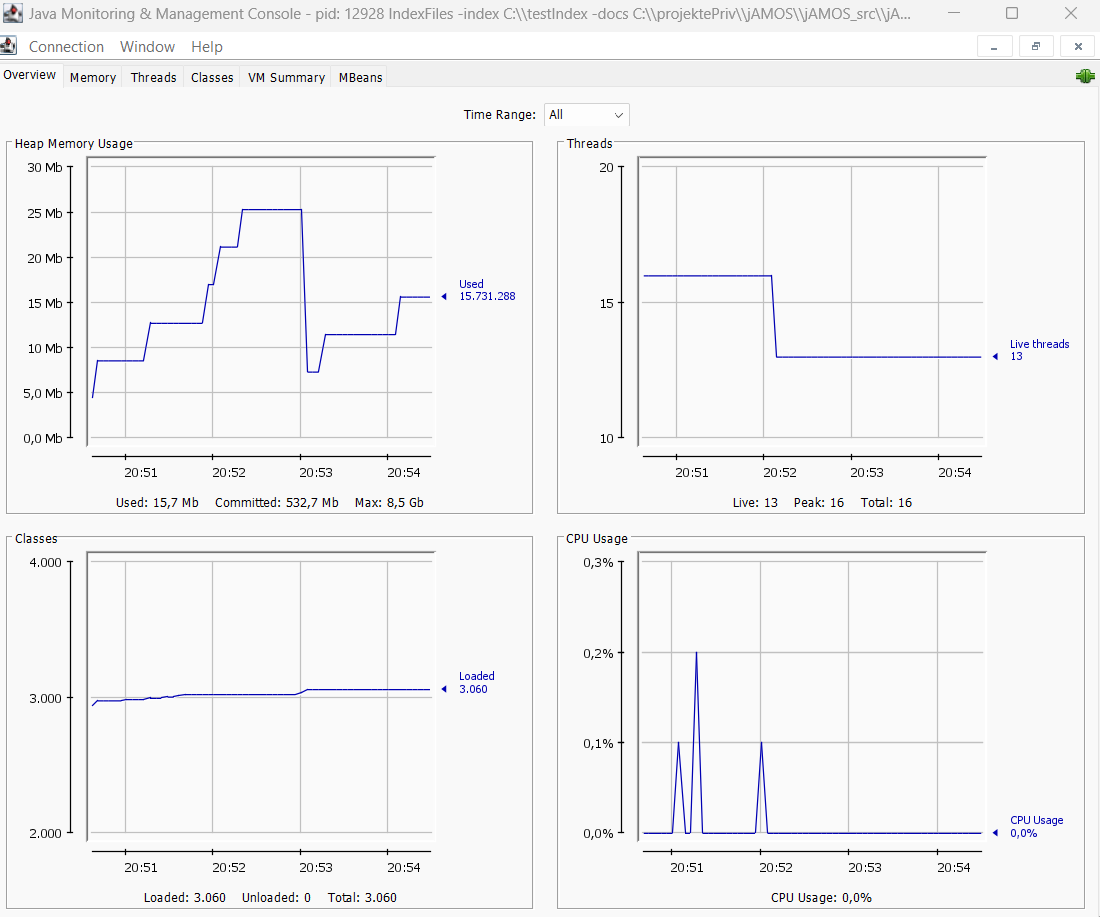Screen dimensions: 1100x917
Task: Switch to the Memory tab
Action: 92,77
